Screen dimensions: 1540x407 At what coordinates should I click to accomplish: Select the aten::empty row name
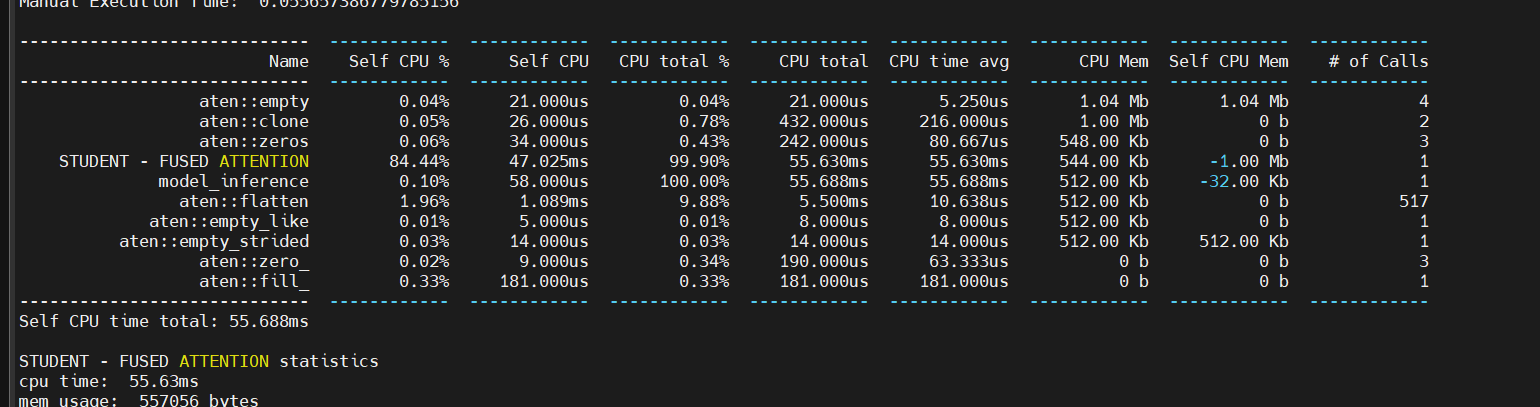254,102
